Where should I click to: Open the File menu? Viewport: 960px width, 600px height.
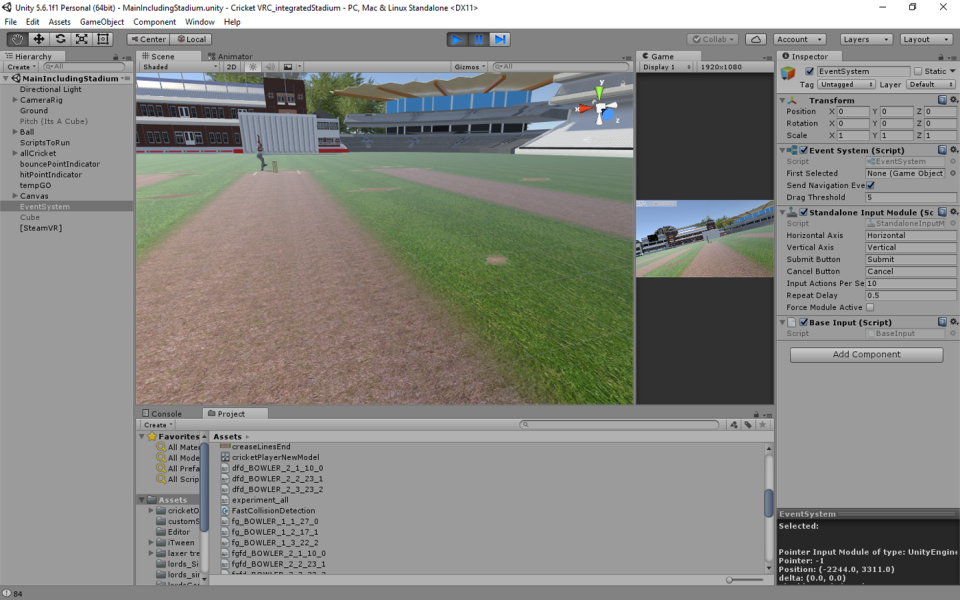pos(10,22)
